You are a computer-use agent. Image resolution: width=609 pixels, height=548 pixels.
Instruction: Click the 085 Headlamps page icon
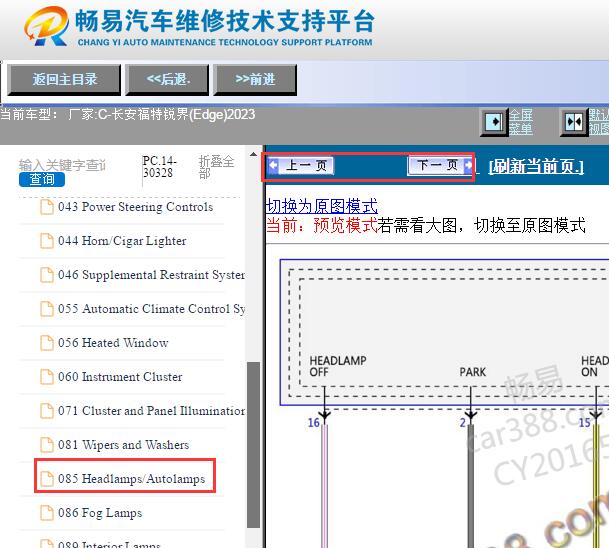[47, 478]
